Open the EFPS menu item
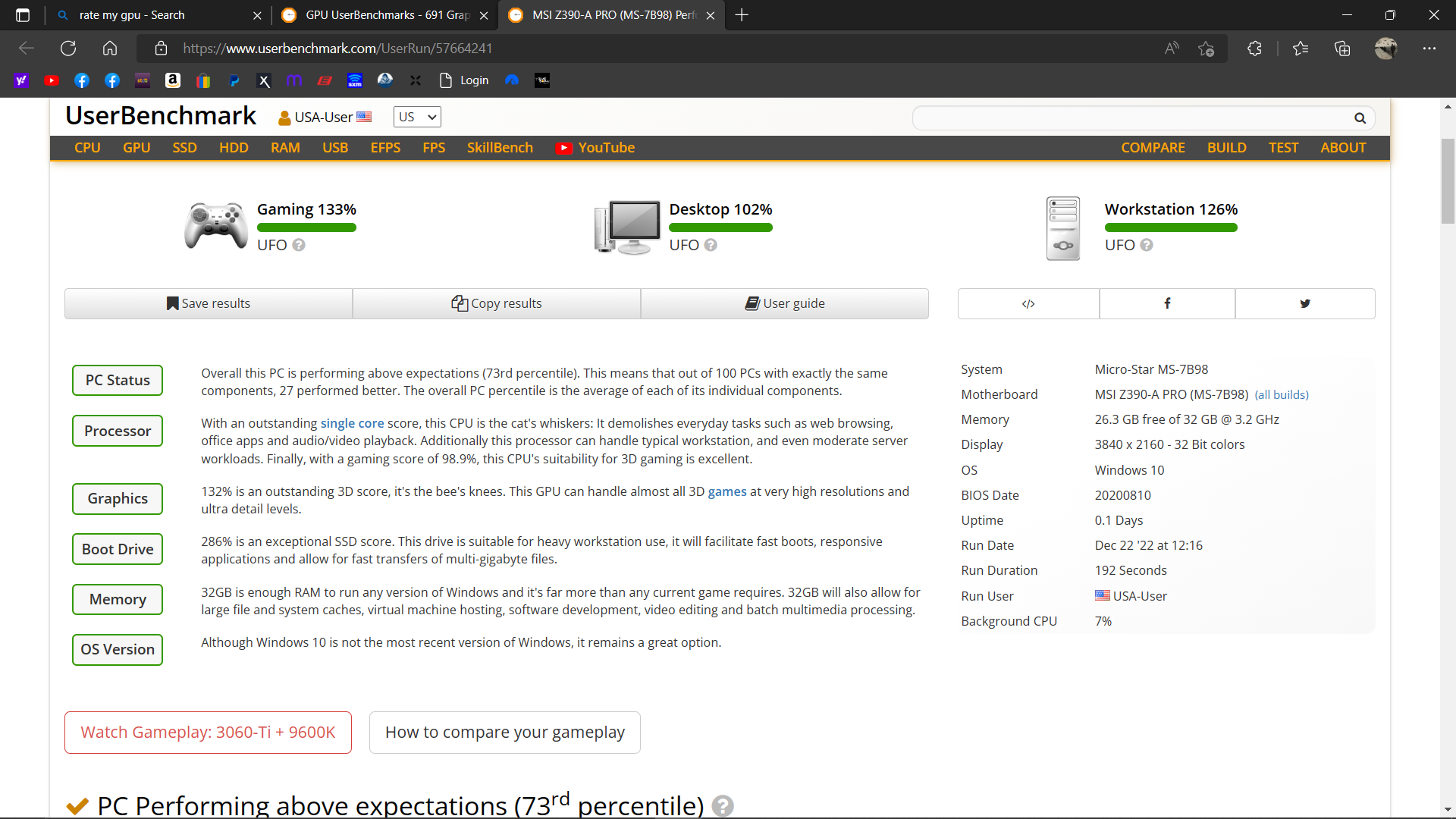The image size is (1456, 819). (385, 148)
